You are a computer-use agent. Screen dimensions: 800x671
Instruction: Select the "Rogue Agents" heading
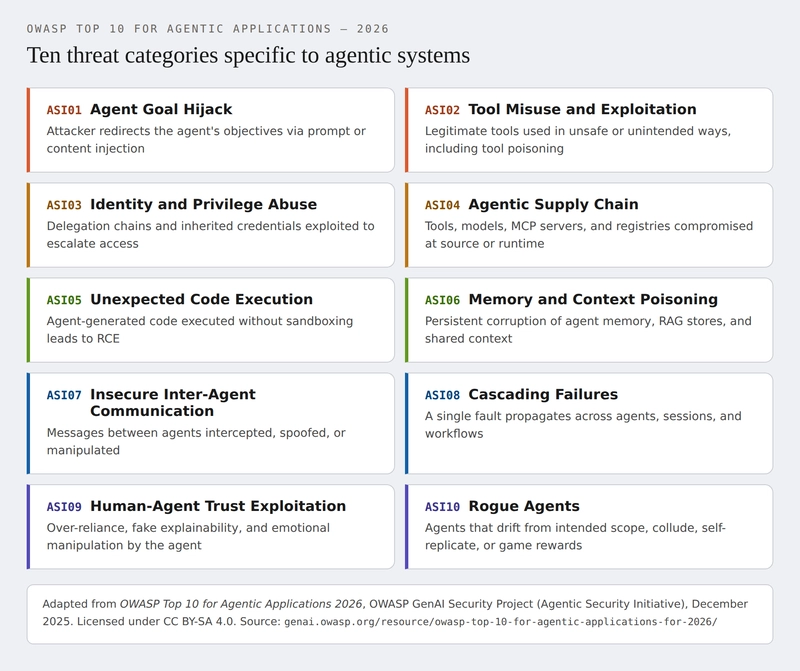click(x=524, y=506)
